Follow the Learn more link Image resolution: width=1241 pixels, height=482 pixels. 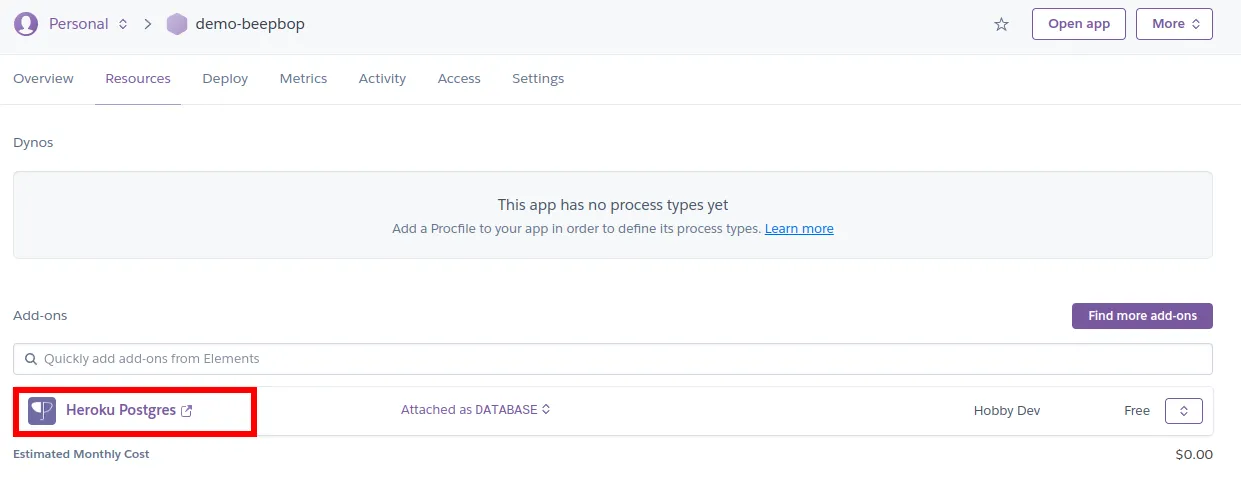tap(799, 229)
